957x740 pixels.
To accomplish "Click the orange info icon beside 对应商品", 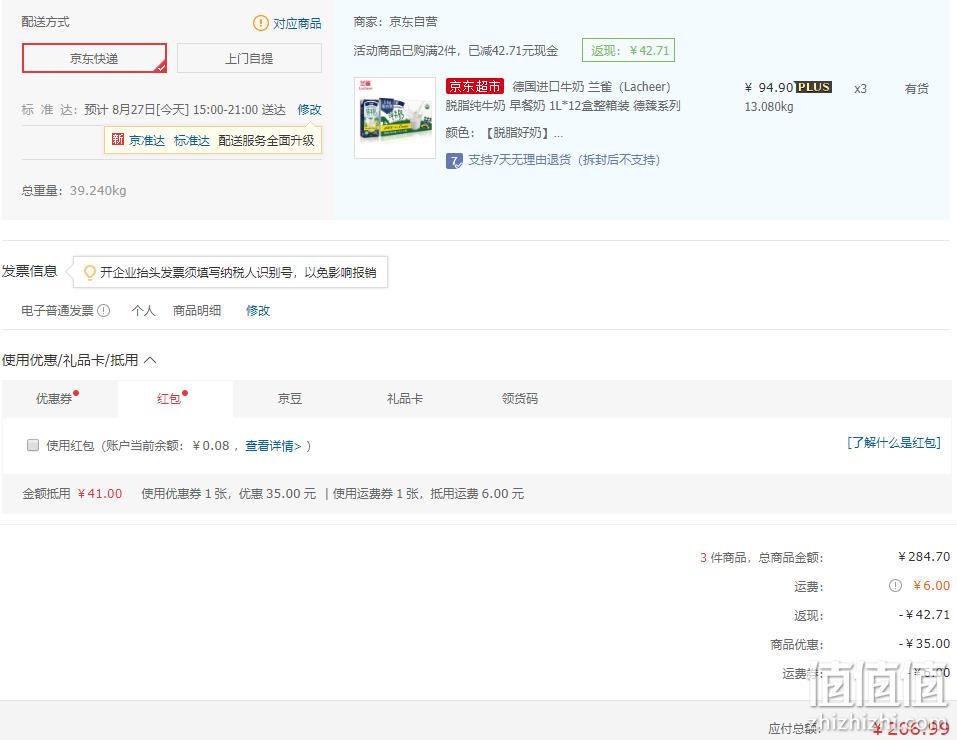I will [x=261, y=23].
